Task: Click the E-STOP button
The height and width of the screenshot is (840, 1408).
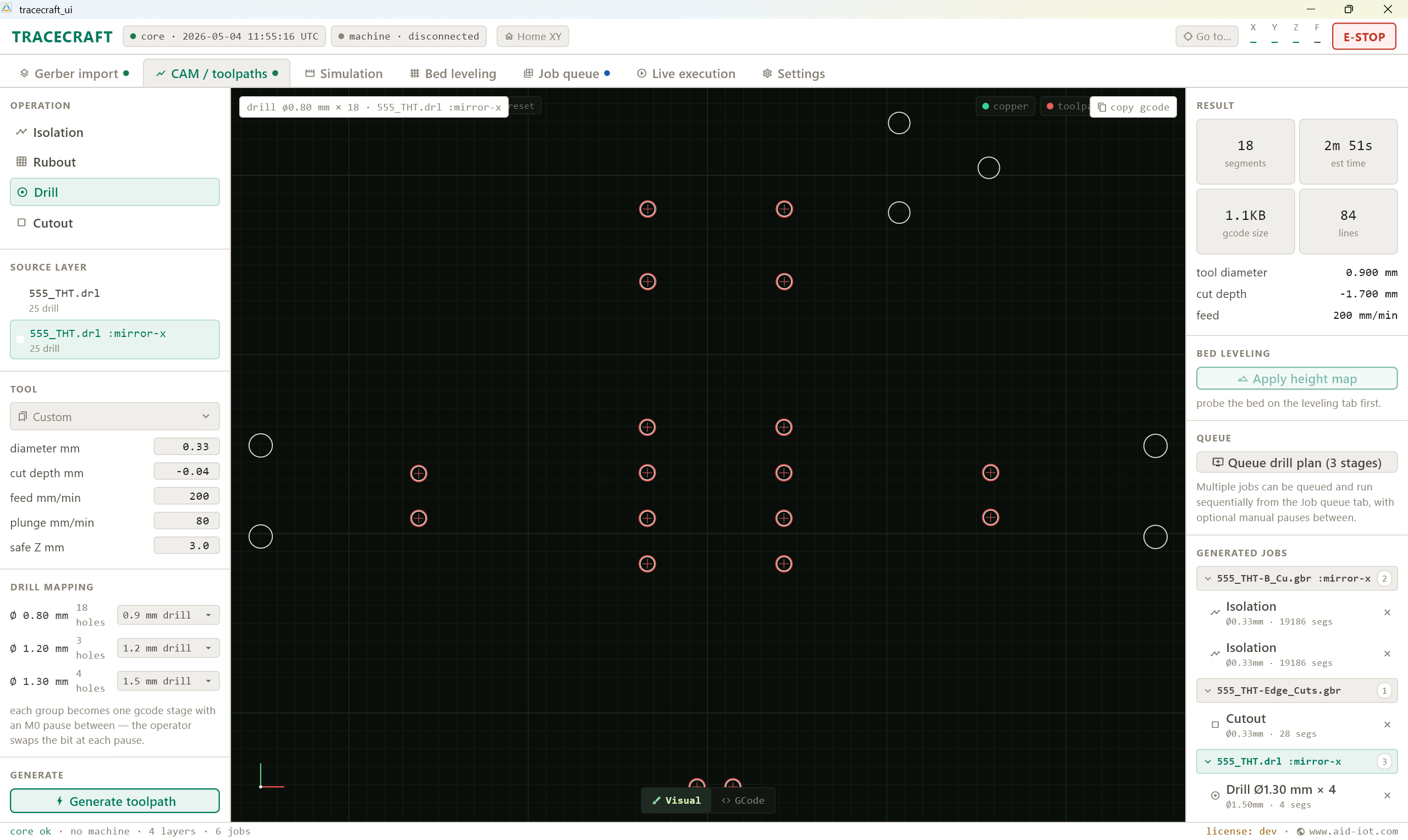Action: pos(1363,37)
